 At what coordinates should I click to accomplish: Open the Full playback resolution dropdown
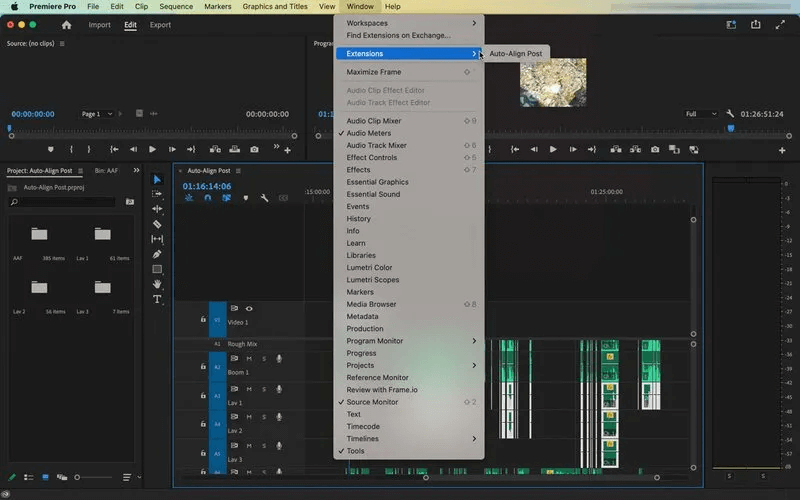click(700, 114)
